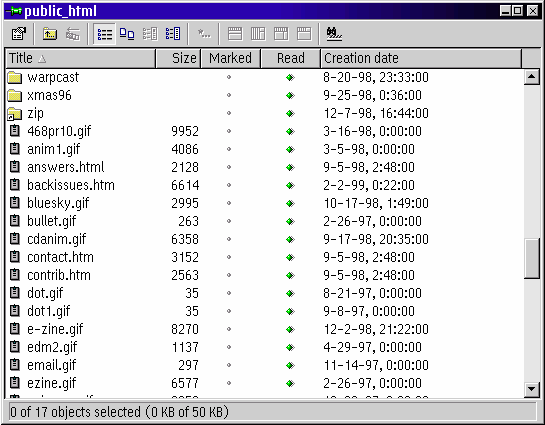Click the binoculars find icon
The height and width of the screenshot is (425, 545).
pos(334,34)
